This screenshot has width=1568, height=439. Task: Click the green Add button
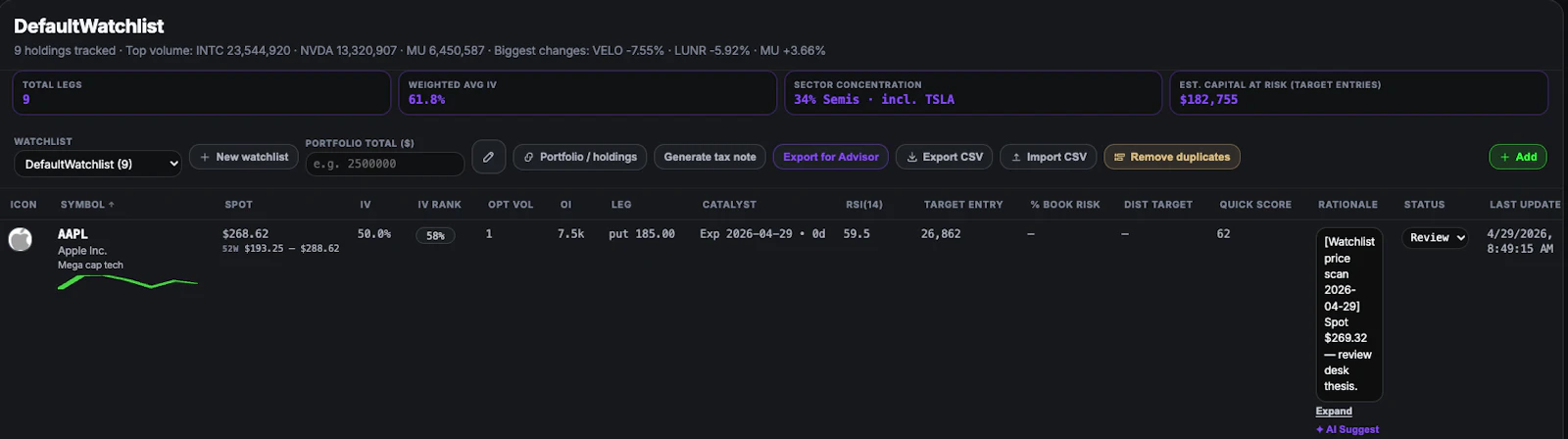(x=1518, y=157)
